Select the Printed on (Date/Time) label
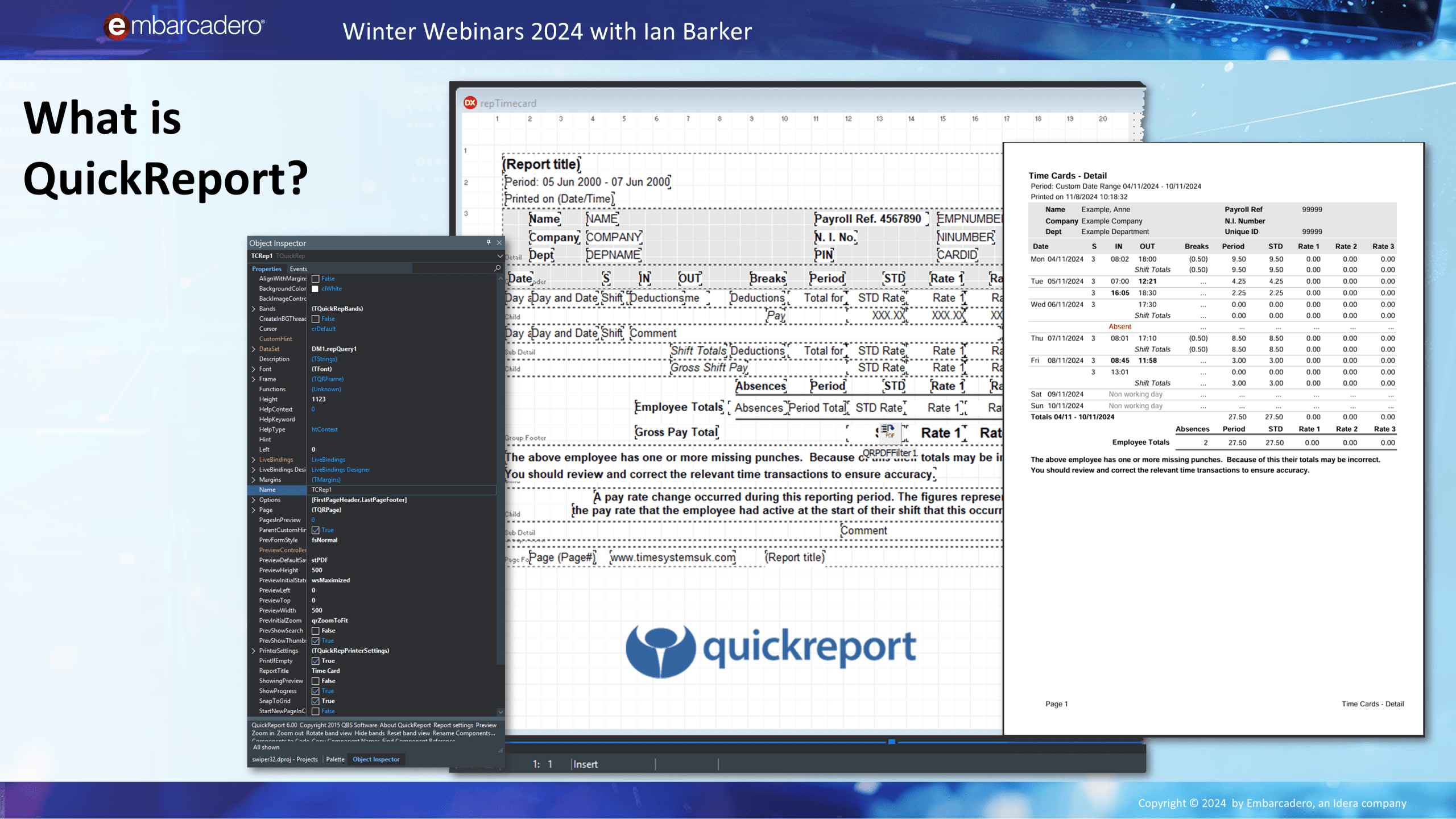 click(x=560, y=198)
